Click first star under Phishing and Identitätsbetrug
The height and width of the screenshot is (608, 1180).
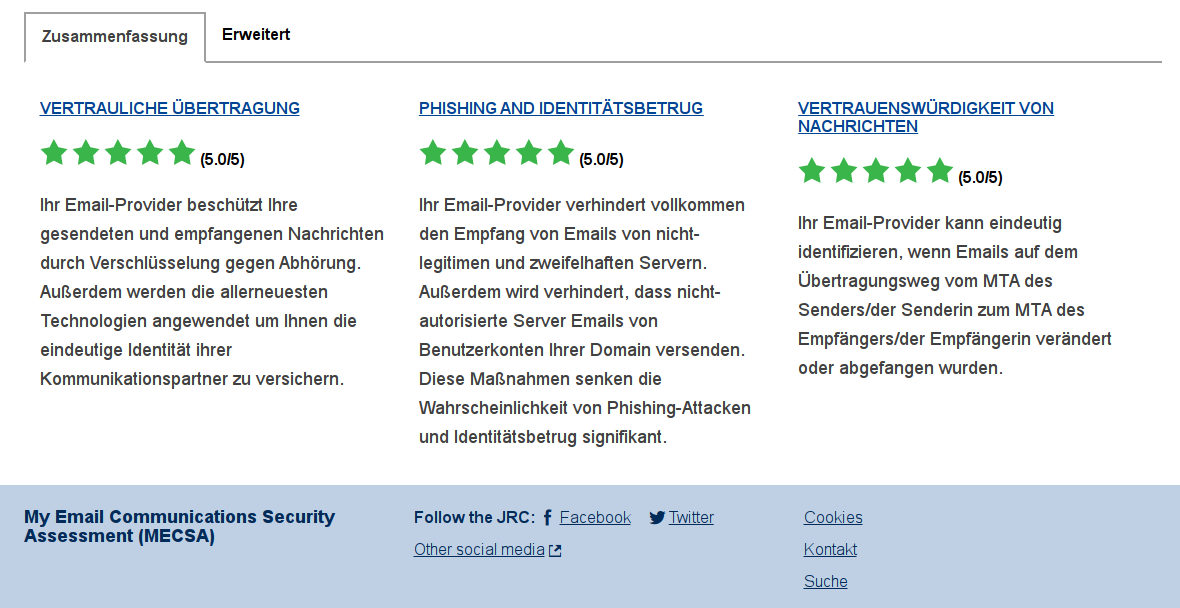click(x=433, y=153)
